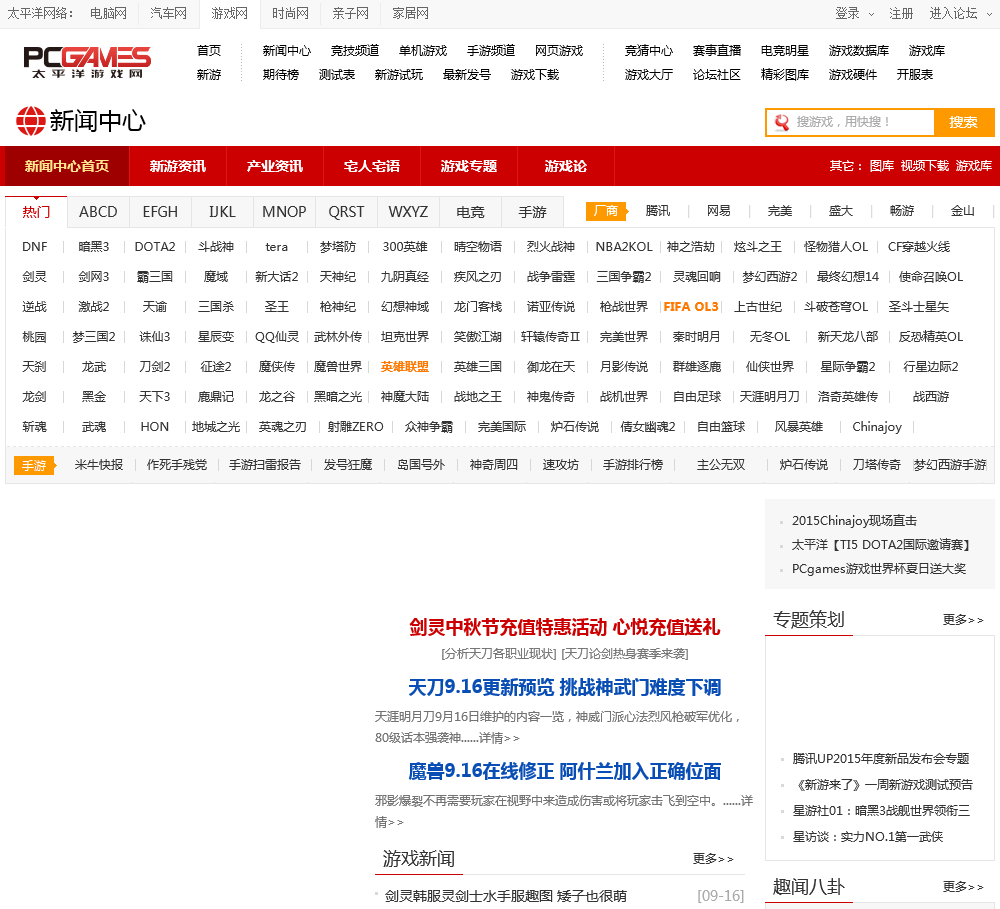Open the 游戏论 nav tab
Screen dimensions: 1000x909
[566, 166]
